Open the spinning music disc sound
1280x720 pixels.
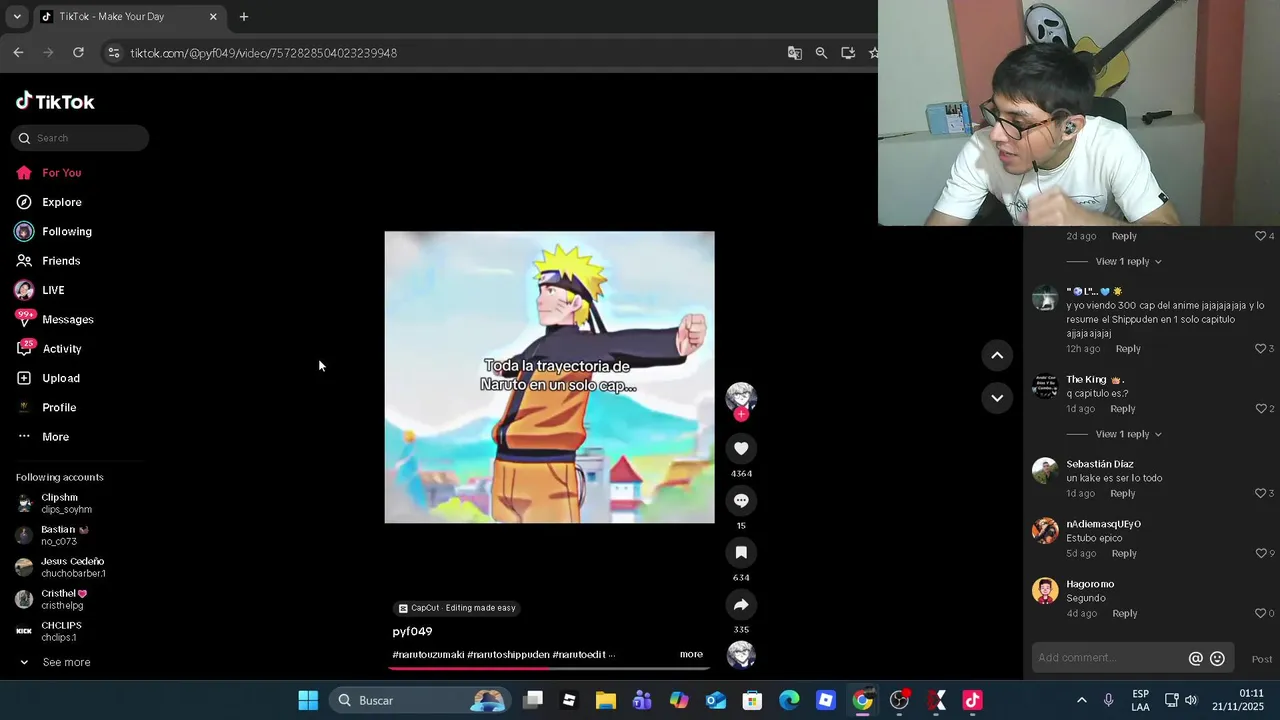(741, 654)
